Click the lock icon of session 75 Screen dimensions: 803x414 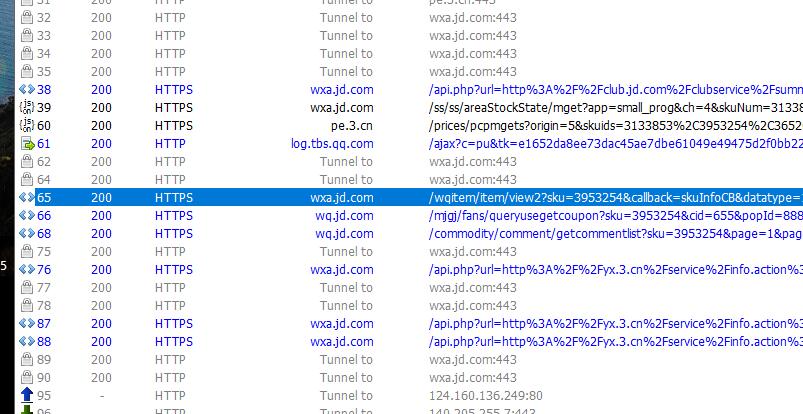tap(27, 252)
